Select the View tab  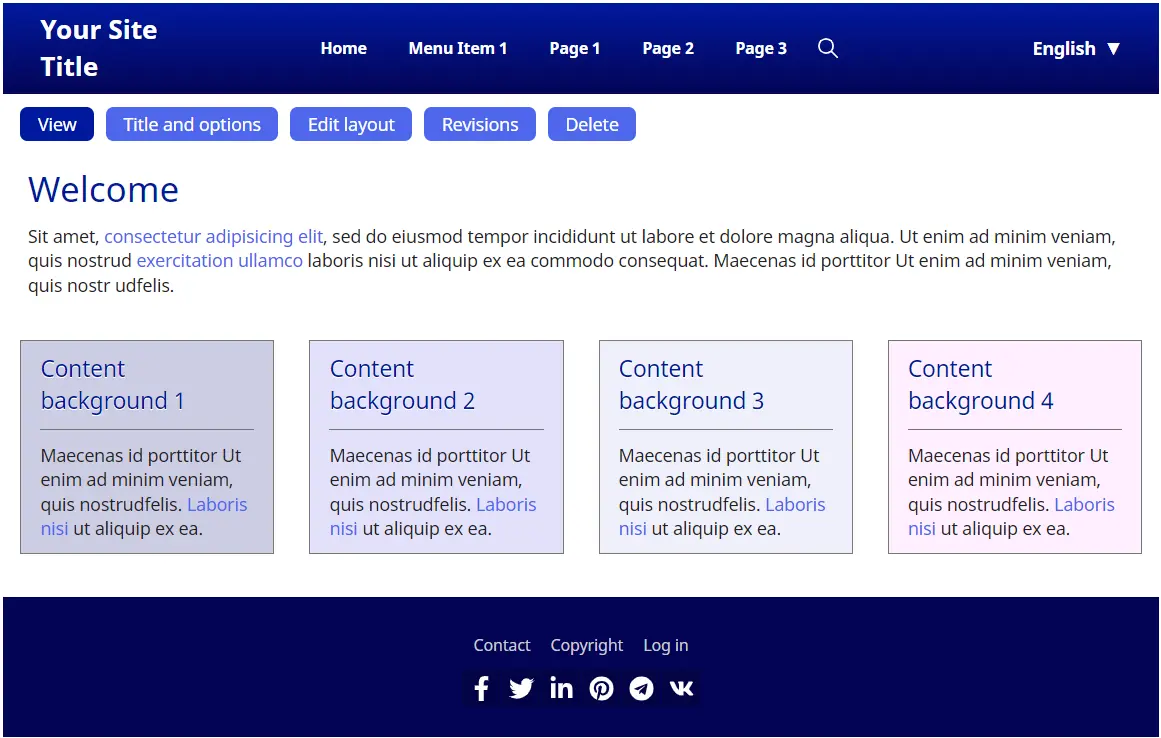coord(57,124)
